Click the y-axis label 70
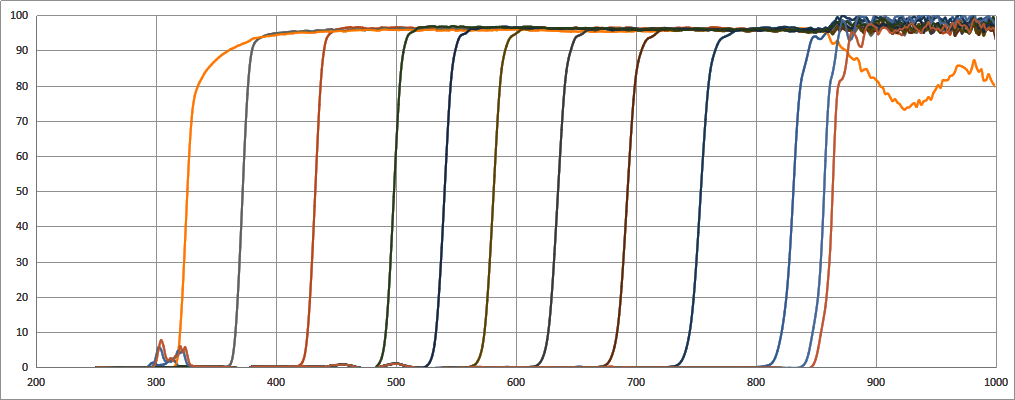The width and height of the screenshot is (1015, 400). pyautogui.click(x=22, y=121)
